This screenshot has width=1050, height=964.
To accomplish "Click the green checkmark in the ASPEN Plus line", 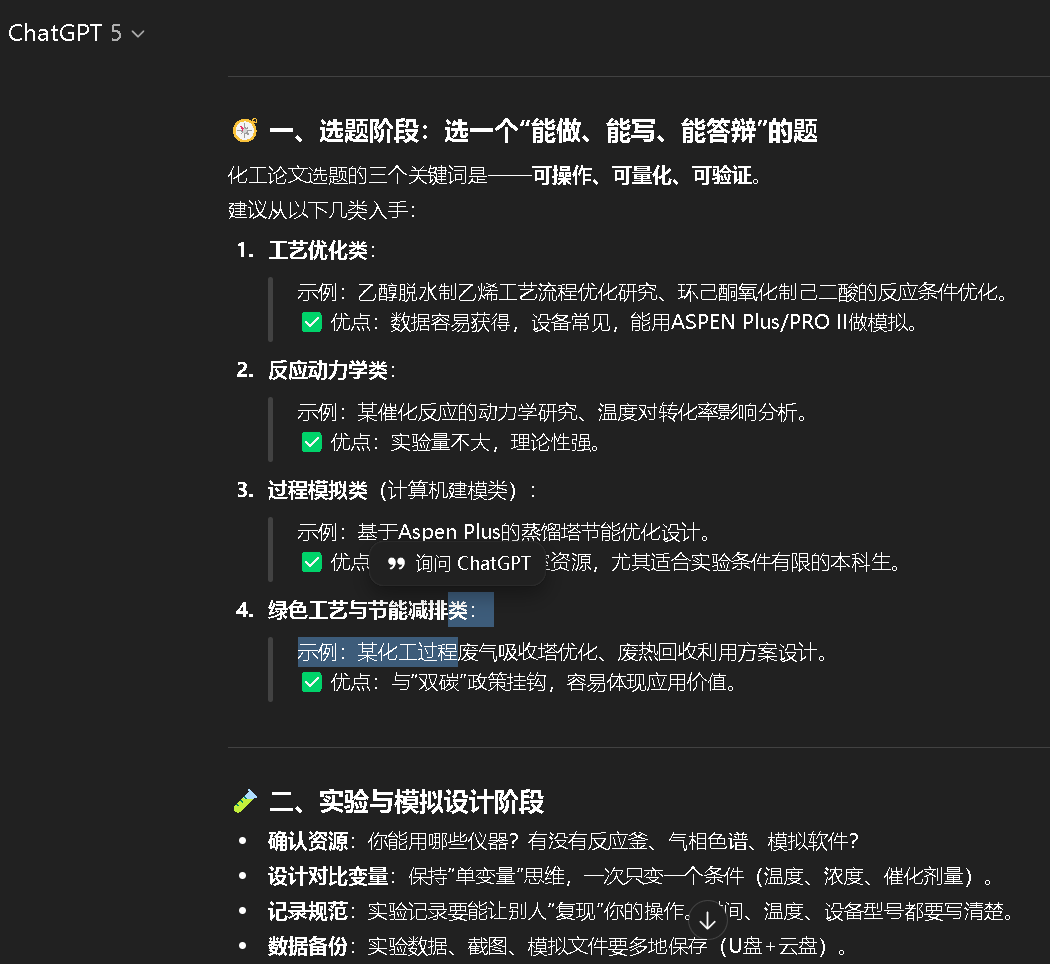I will (x=312, y=321).
